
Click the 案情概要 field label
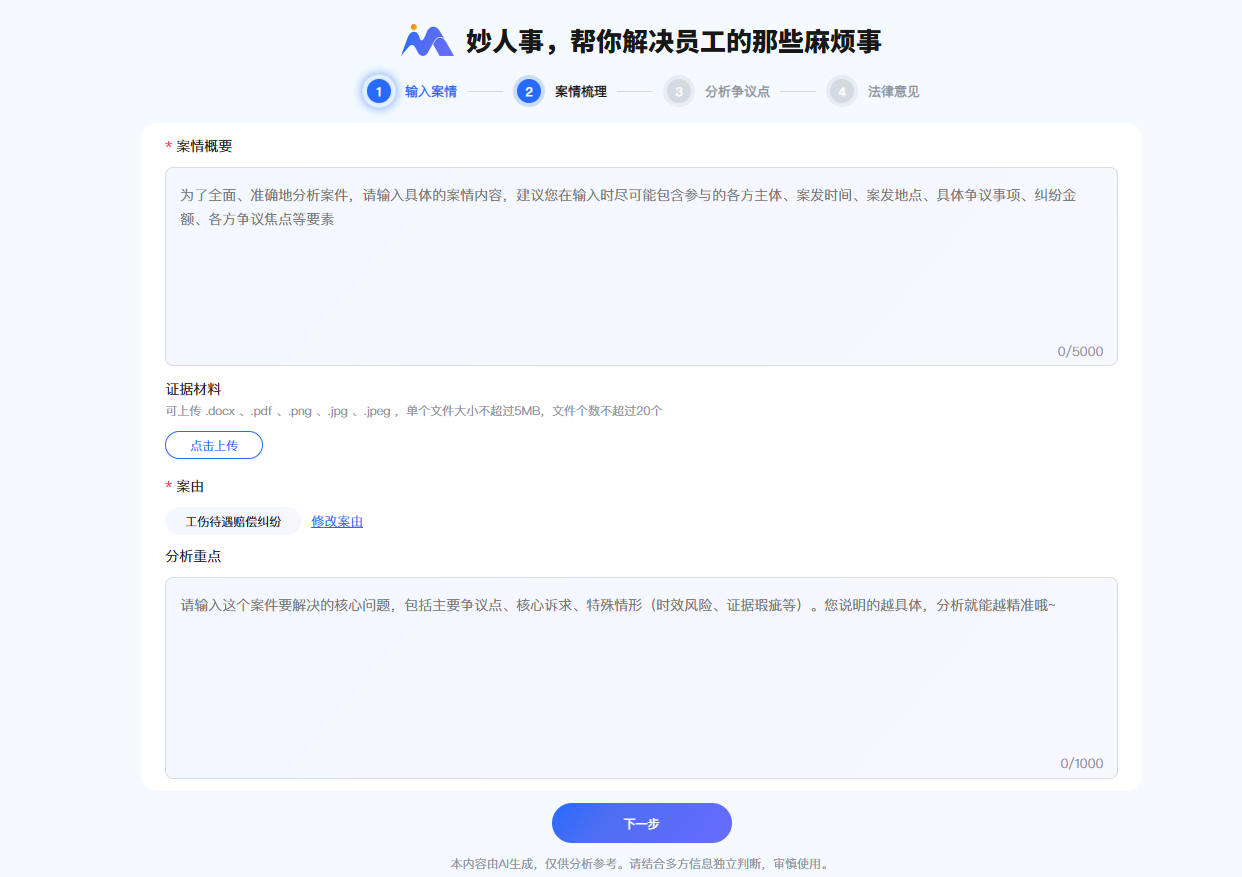(x=204, y=146)
